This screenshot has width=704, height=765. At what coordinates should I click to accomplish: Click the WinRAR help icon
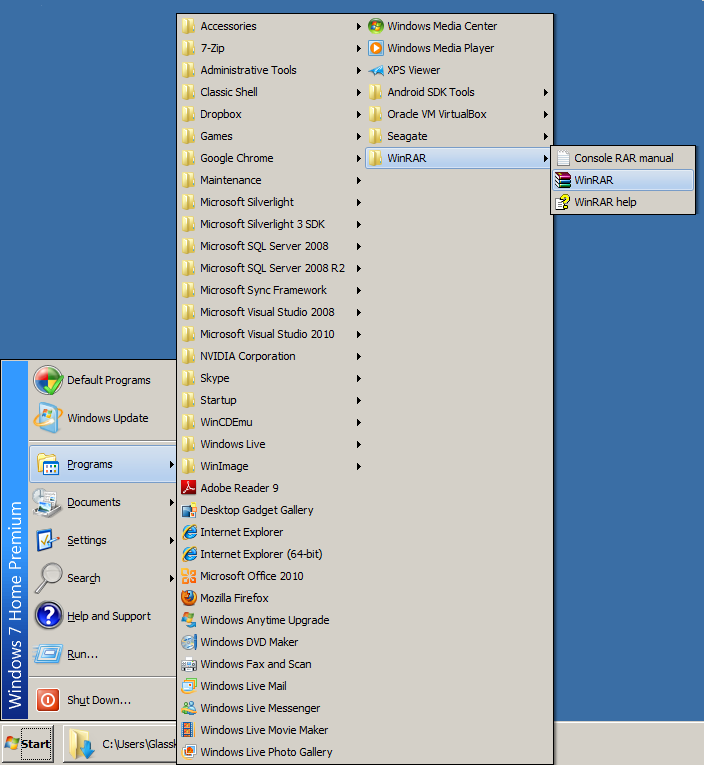(563, 202)
